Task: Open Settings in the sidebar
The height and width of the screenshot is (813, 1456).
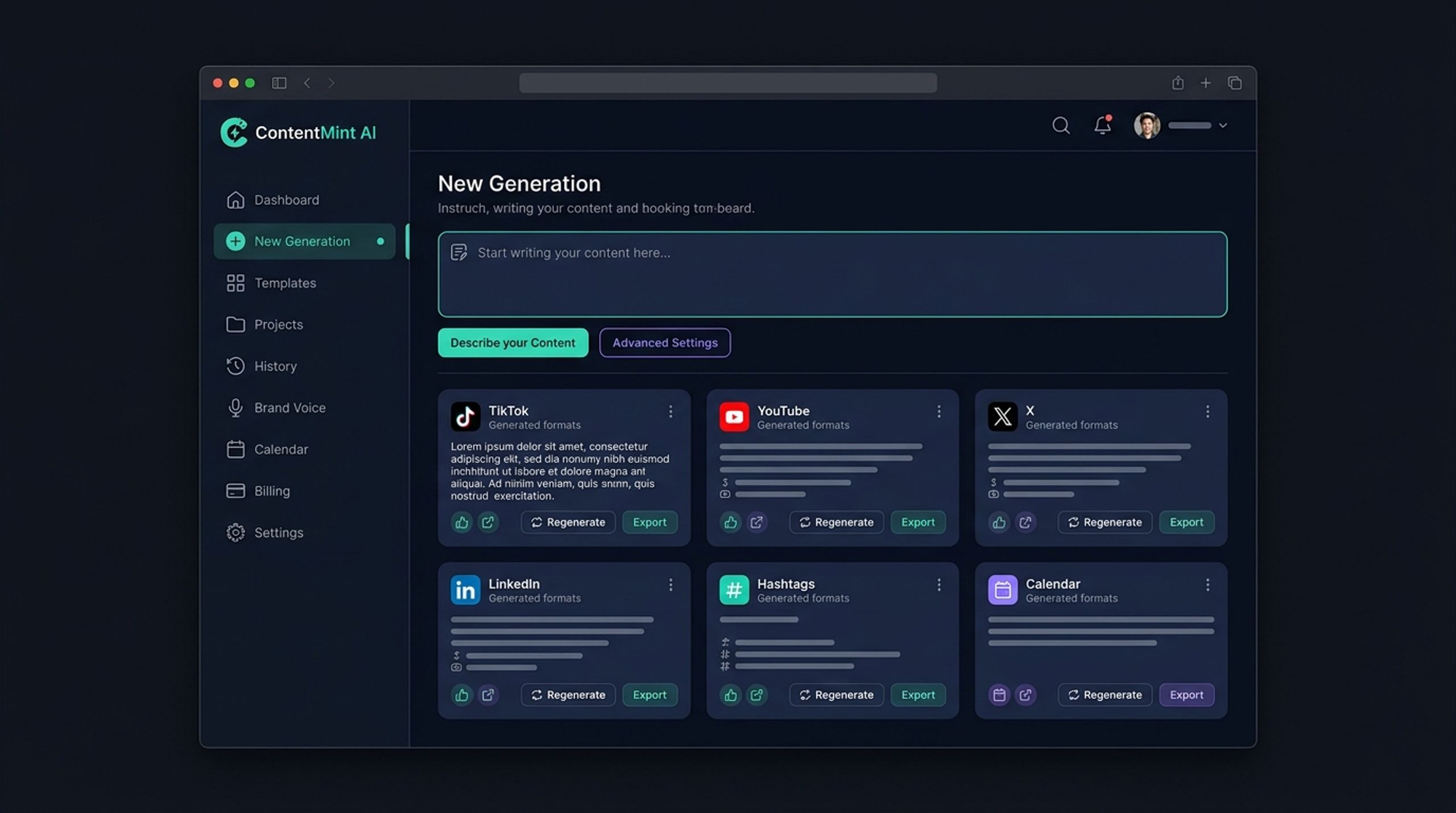Action: (x=305, y=532)
